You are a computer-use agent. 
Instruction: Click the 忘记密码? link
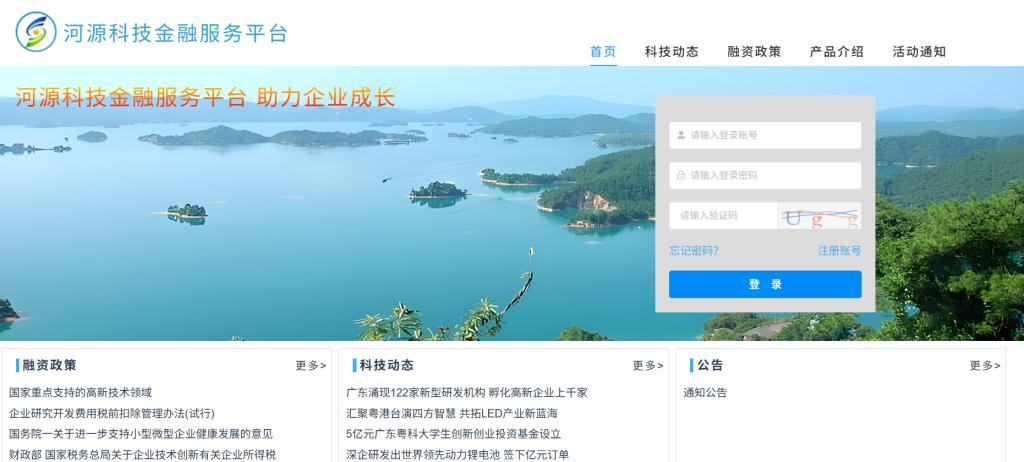[694, 250]
